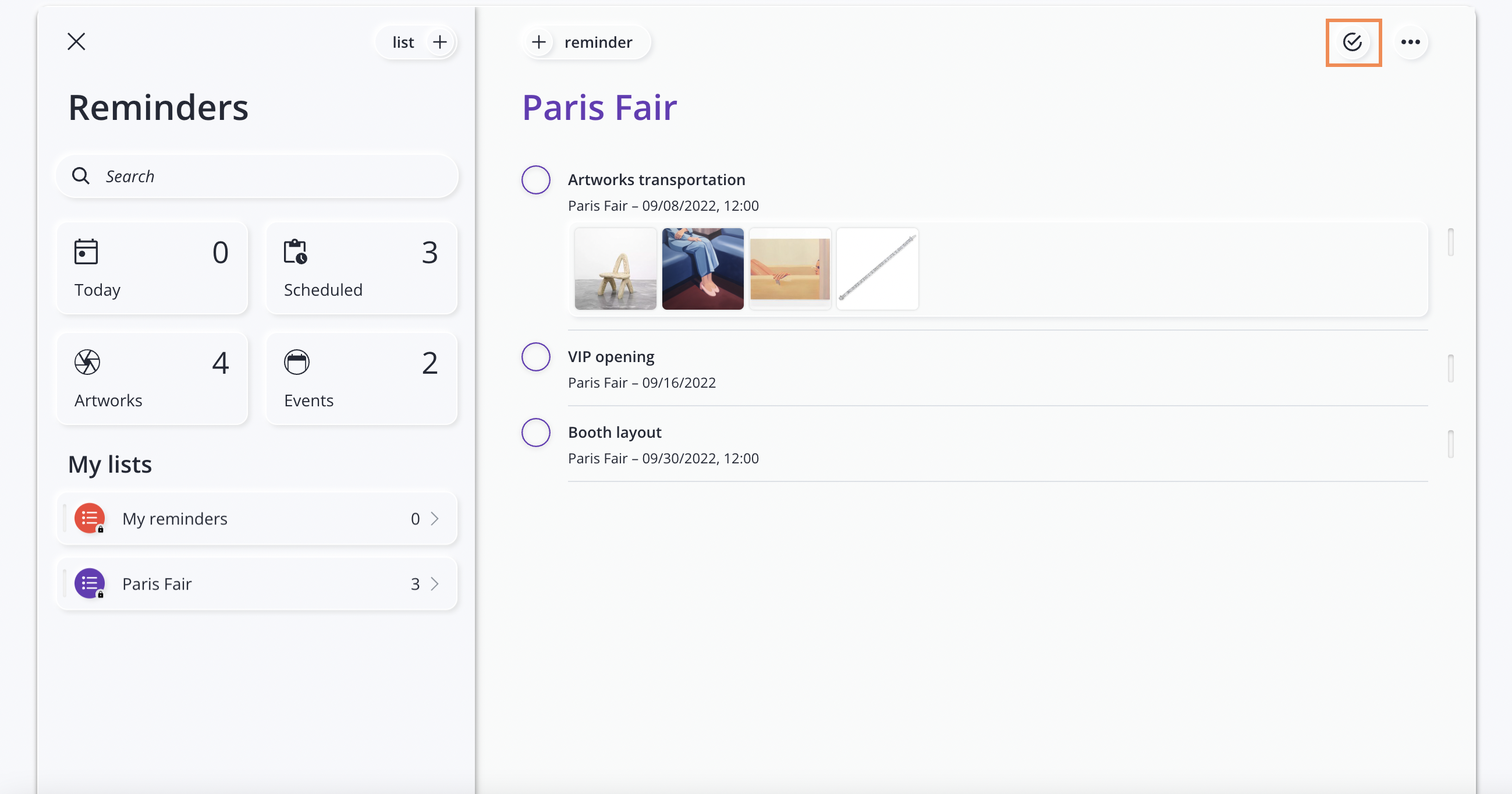The height and width of the screenshot is (794, 1512).
Task: Click the search magnifier icon
Action: tap(80, 176)
